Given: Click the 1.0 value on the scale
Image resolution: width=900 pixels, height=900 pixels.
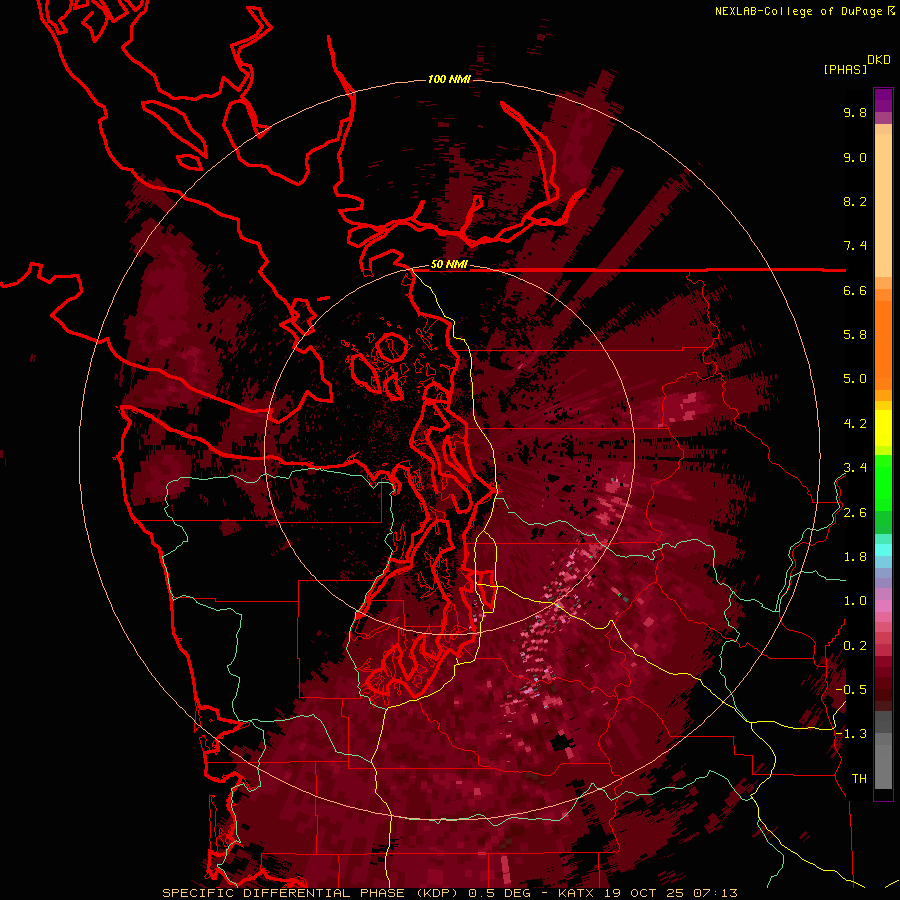Looking at the screenshot, I should 855,601.
